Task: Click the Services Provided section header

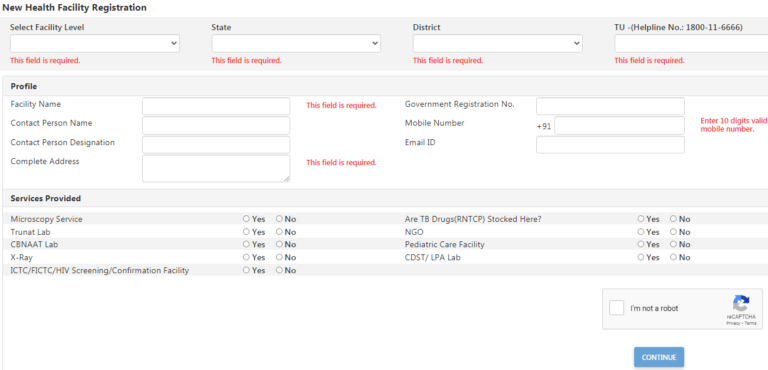Action: (x=46, y=198)
